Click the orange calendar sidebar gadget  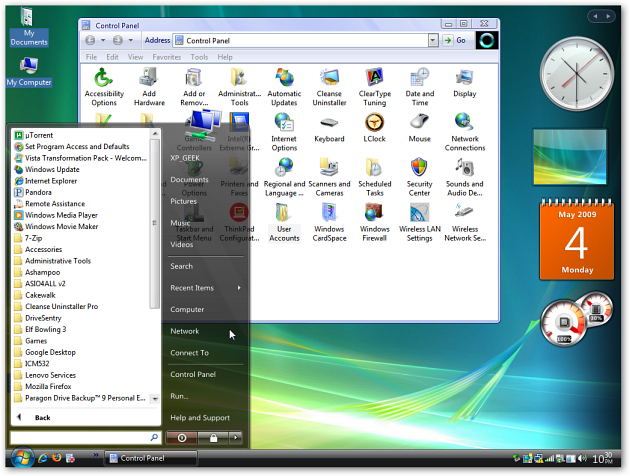pos(577,239)
